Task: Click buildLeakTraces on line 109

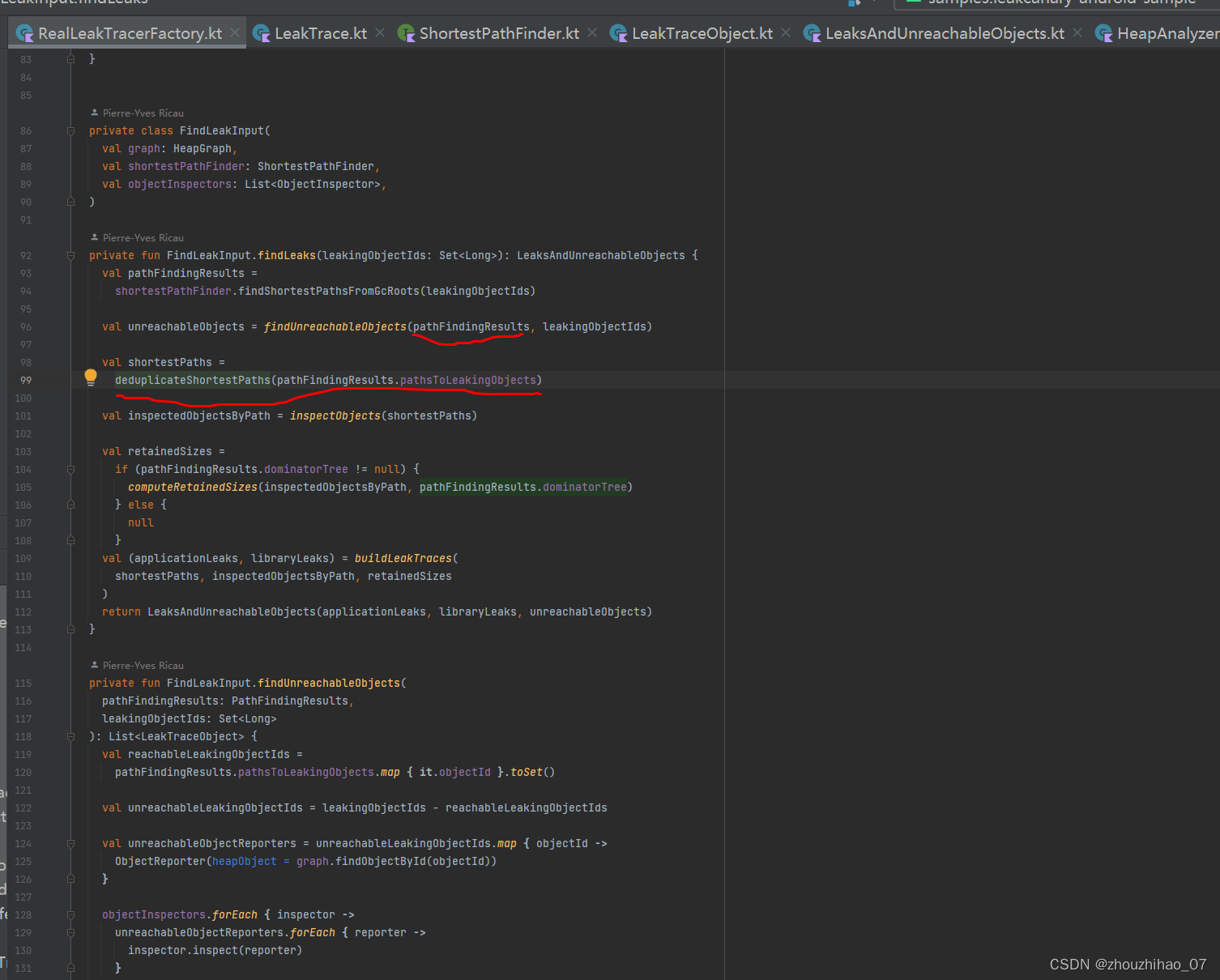Action: [403, 558]
